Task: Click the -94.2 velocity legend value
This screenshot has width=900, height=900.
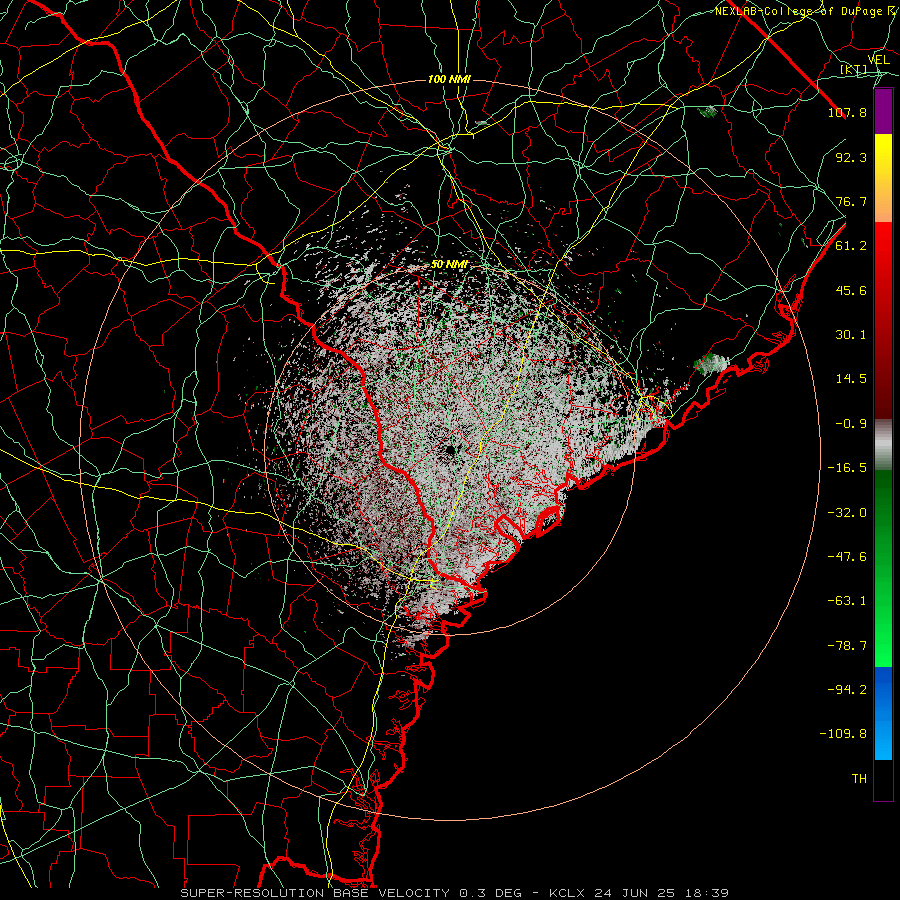Action: [x=847, y=690]
